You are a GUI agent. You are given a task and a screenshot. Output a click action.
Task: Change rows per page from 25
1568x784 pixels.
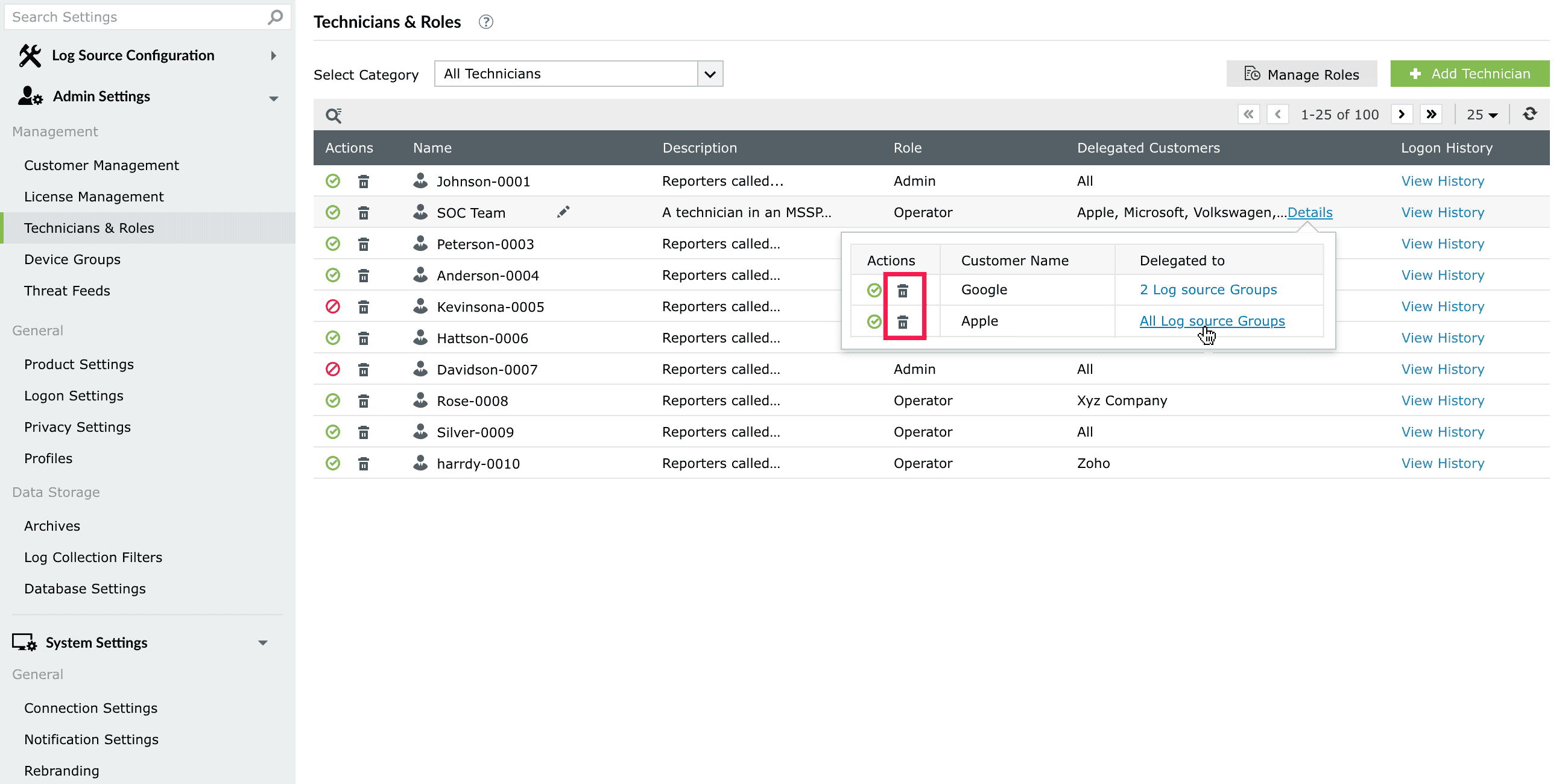click(x=1482, y=115)
